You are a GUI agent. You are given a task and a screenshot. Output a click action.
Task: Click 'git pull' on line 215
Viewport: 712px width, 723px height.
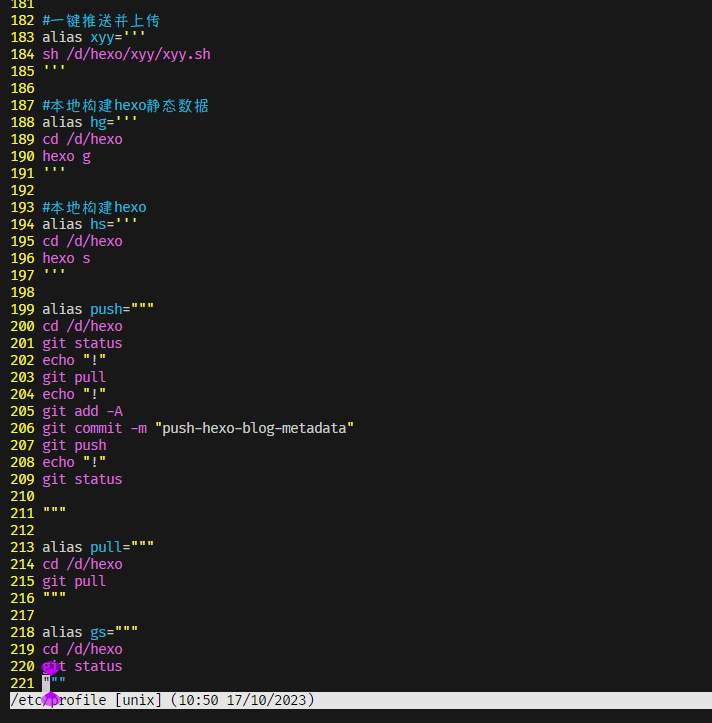pyautogui.click(x=74, y=581)
